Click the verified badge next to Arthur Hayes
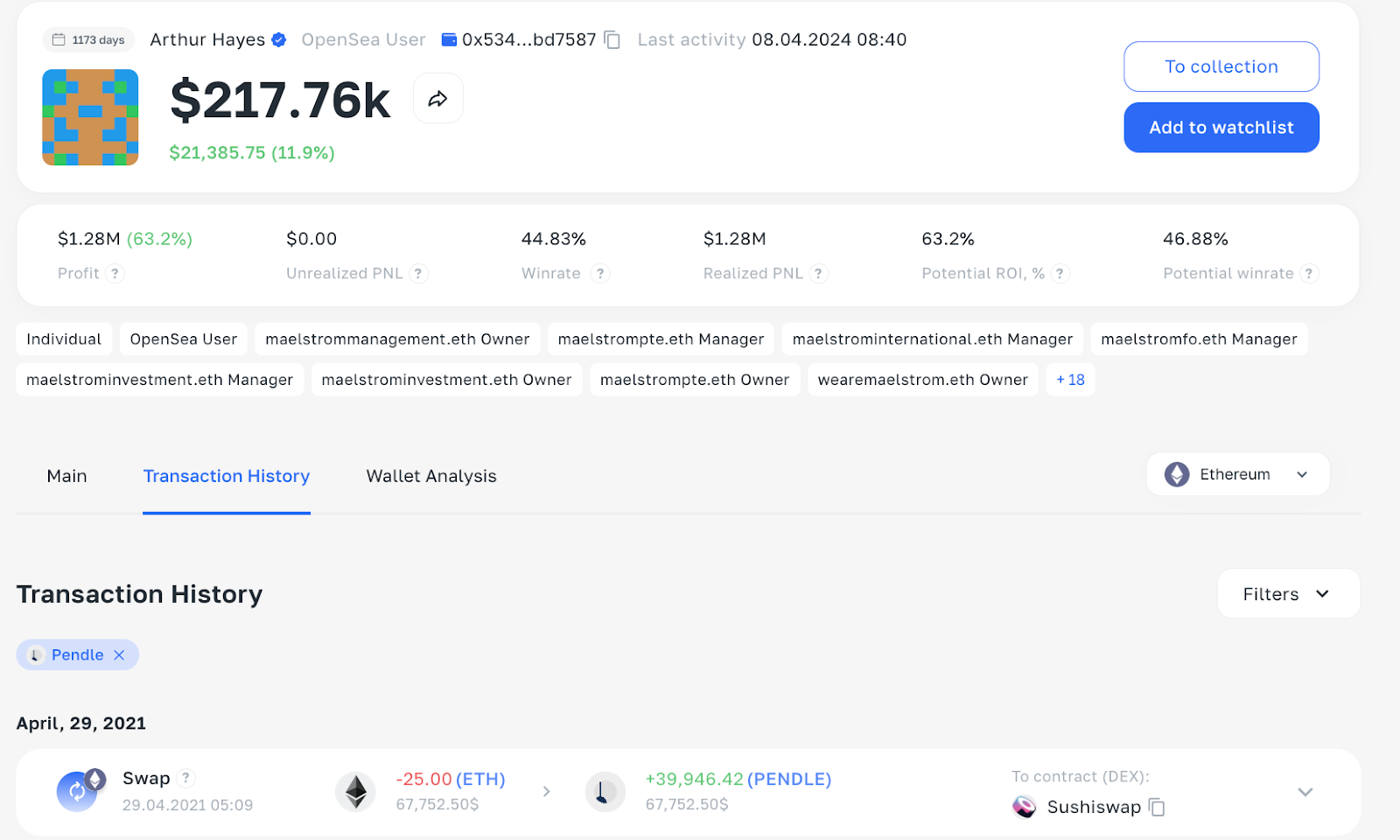1400x840 pixels. pyautogui.click(x=279, y=39)
